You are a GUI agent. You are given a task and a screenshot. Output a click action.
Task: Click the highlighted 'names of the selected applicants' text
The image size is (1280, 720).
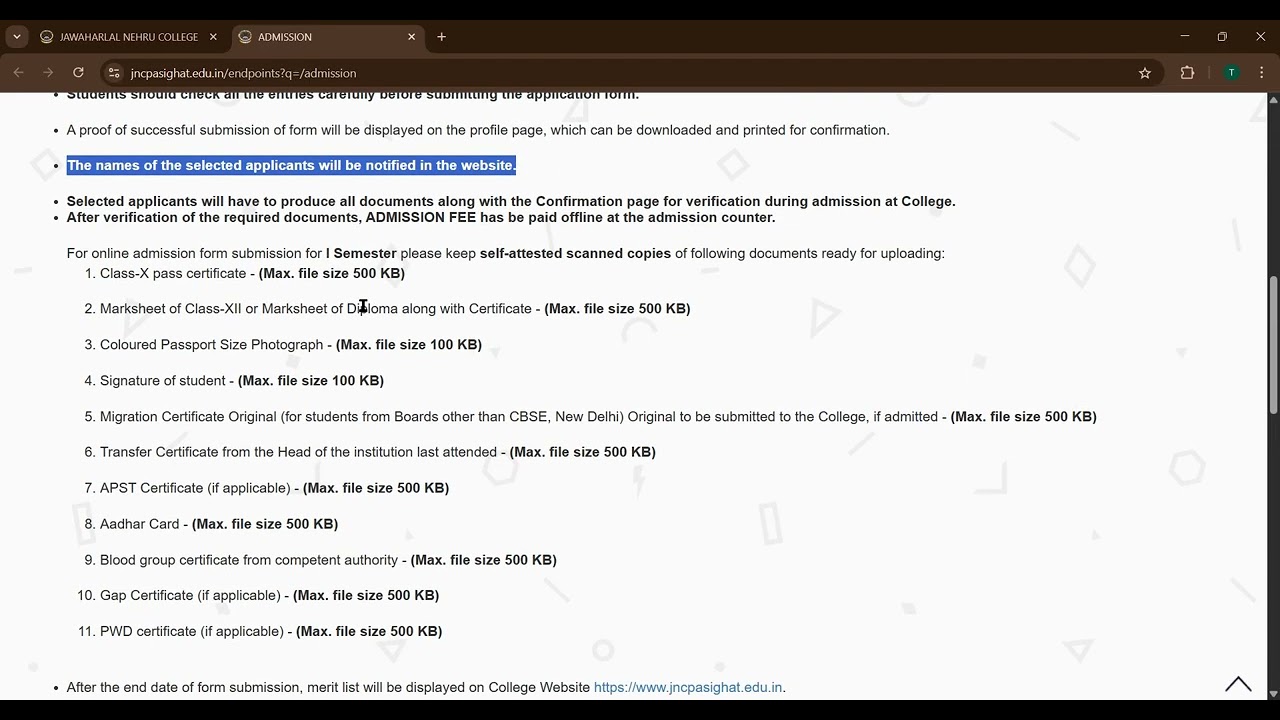pos(291,166)
